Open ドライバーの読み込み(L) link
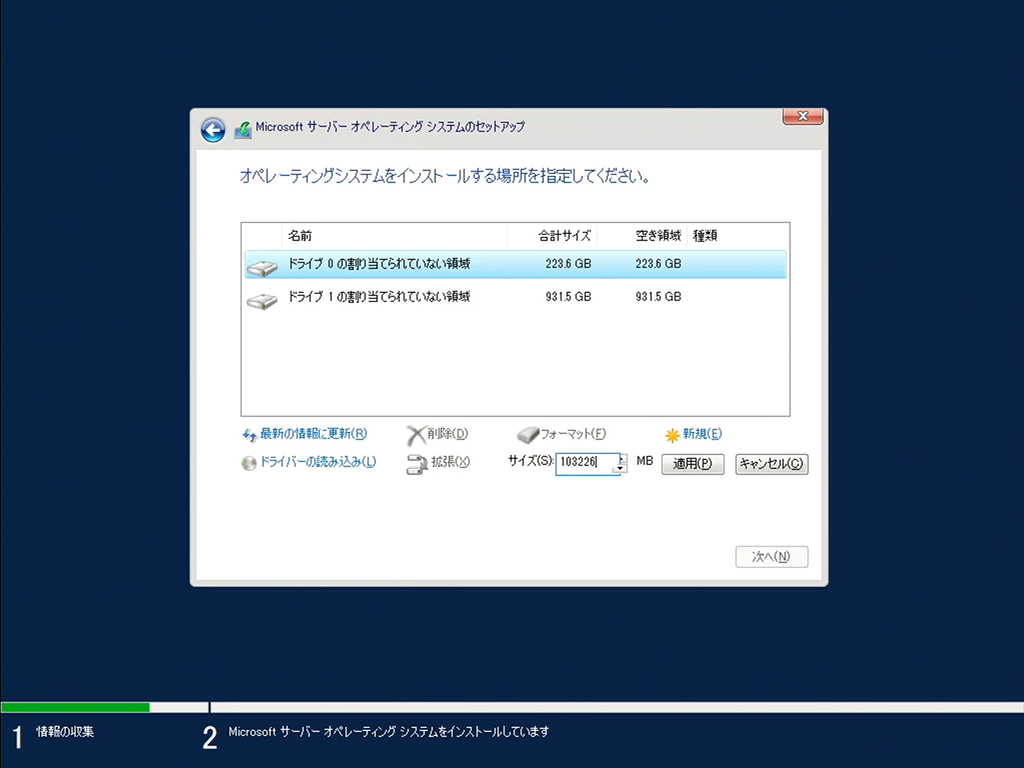Screen dimensions: 1024x768 [318, 462]
